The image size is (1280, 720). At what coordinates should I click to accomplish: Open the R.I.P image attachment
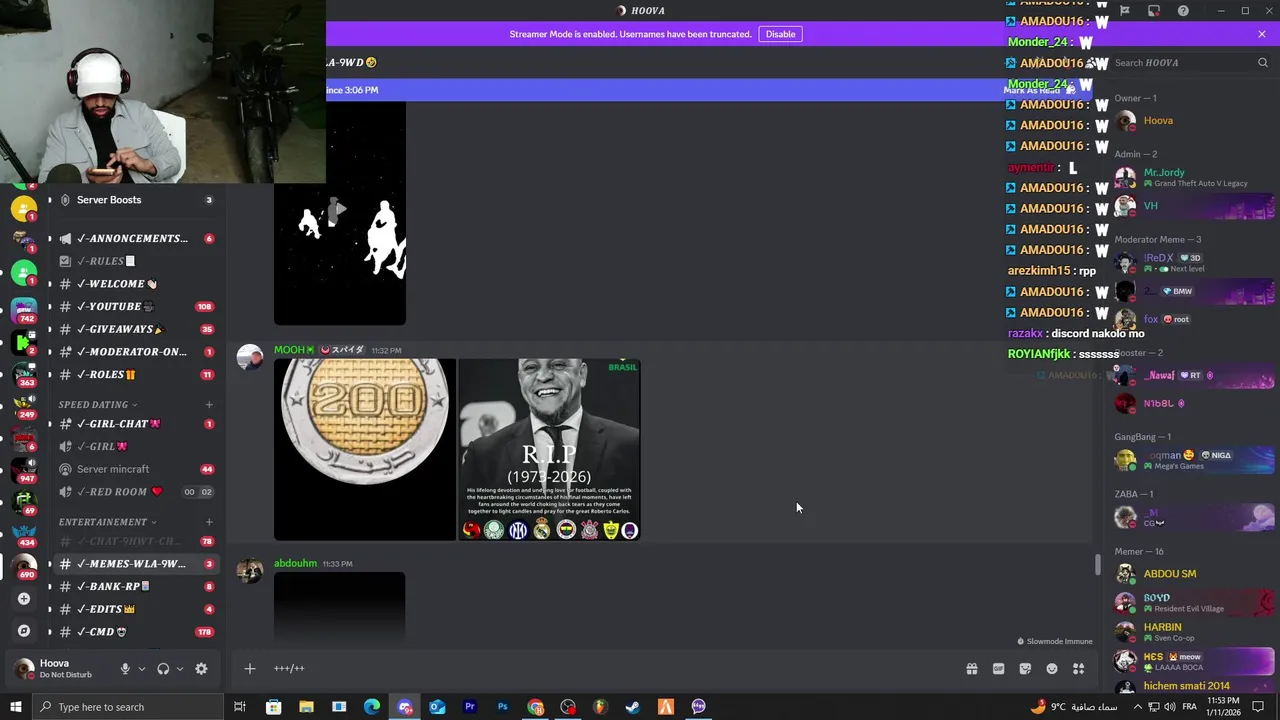click(549, 450)
